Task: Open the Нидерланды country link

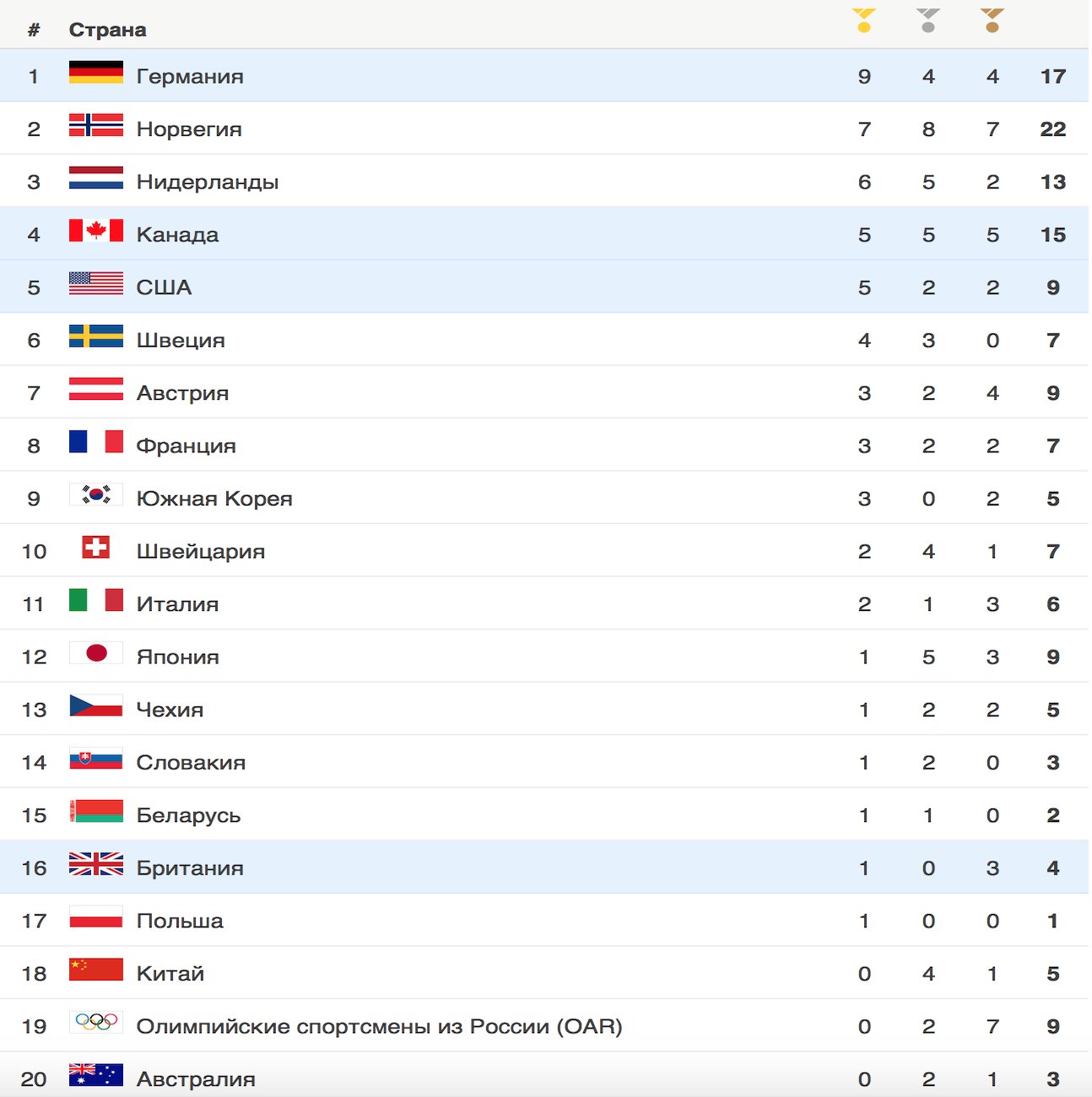Action: [208, 181]
